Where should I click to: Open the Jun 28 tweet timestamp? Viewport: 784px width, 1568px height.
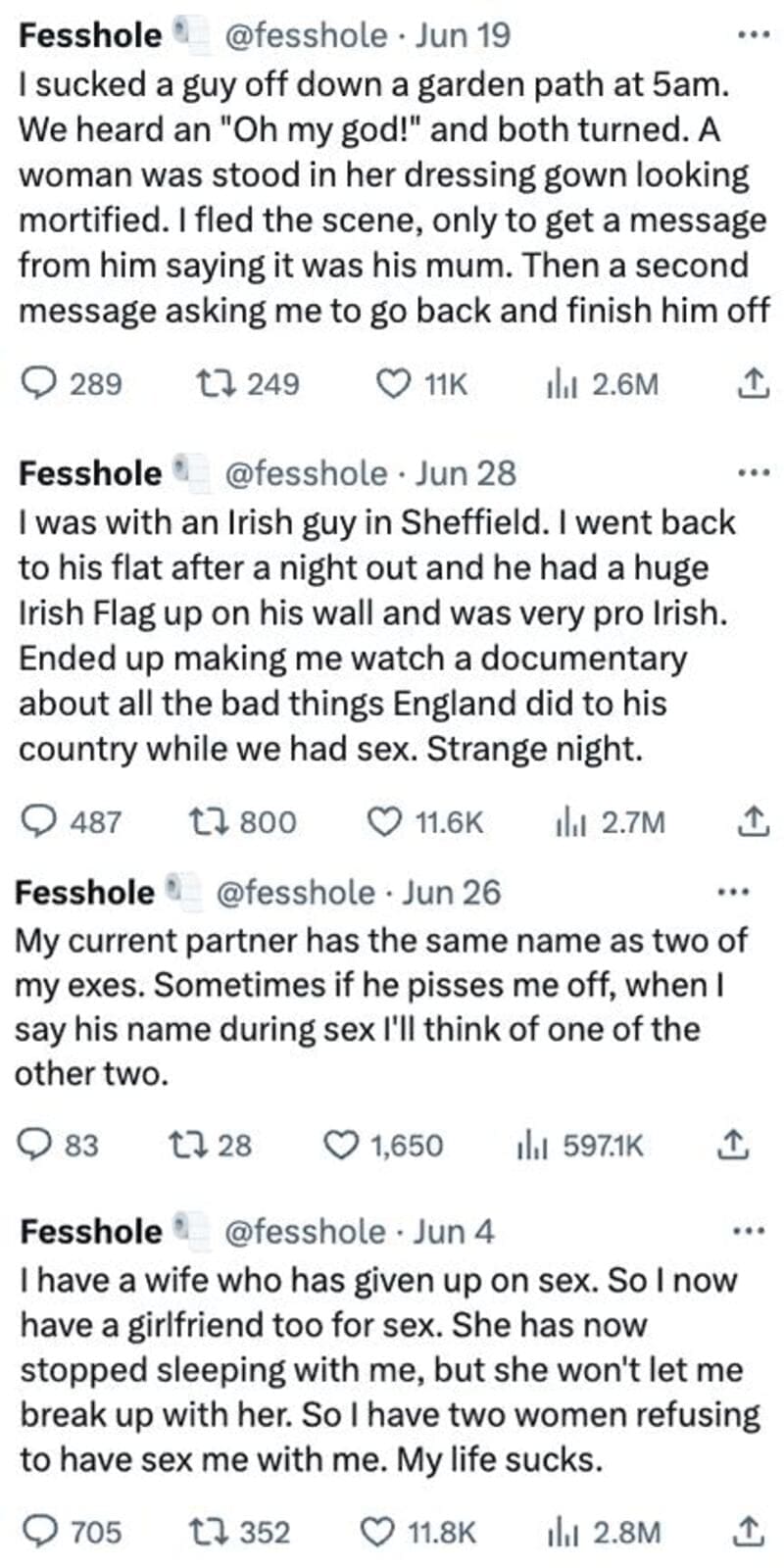[x=465, y=473]
